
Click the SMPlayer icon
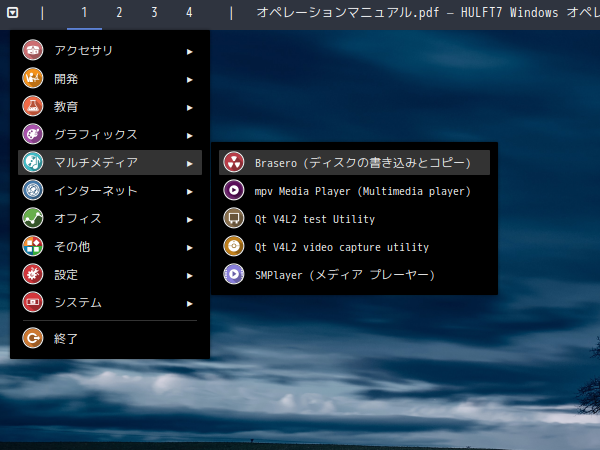[x=234, y=274]
